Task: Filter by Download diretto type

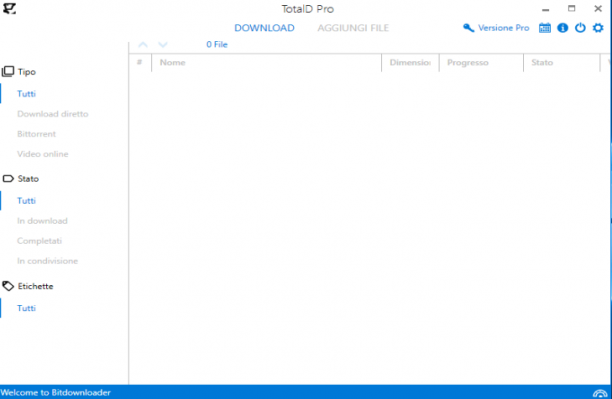Action: (53, 114)
